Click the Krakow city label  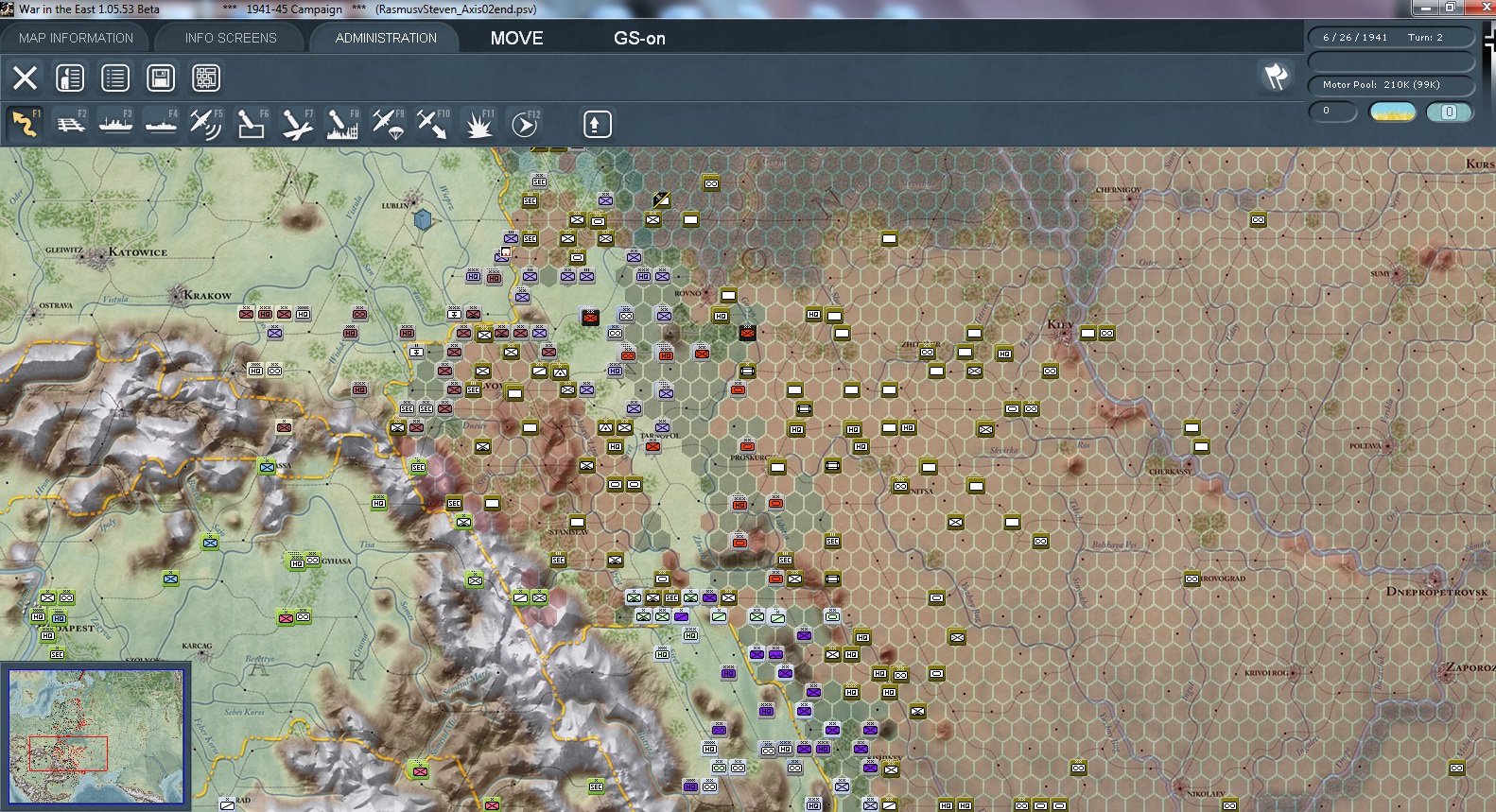click(x=207, y=295)
